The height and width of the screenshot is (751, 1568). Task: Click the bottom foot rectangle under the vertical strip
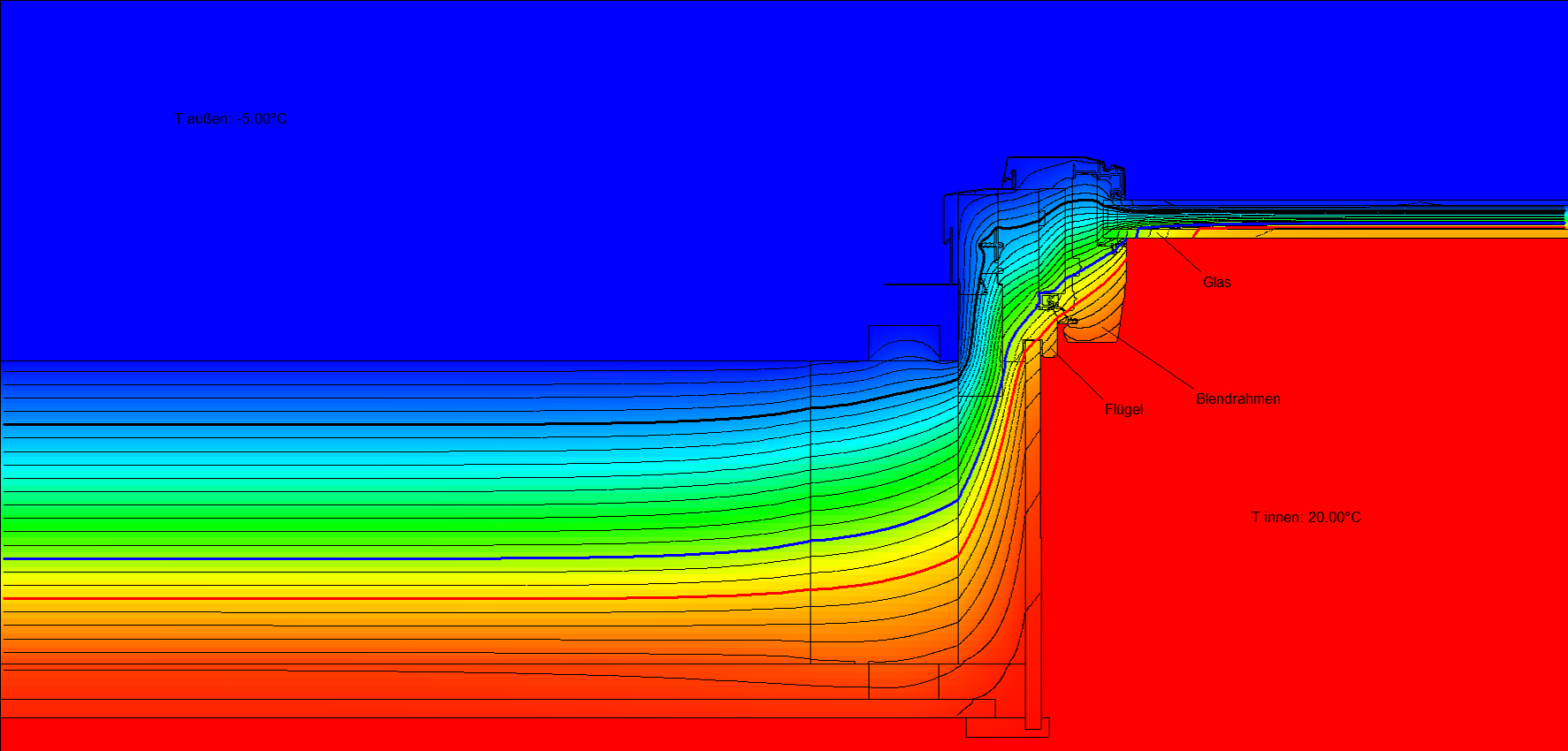tap(1007, 727)
